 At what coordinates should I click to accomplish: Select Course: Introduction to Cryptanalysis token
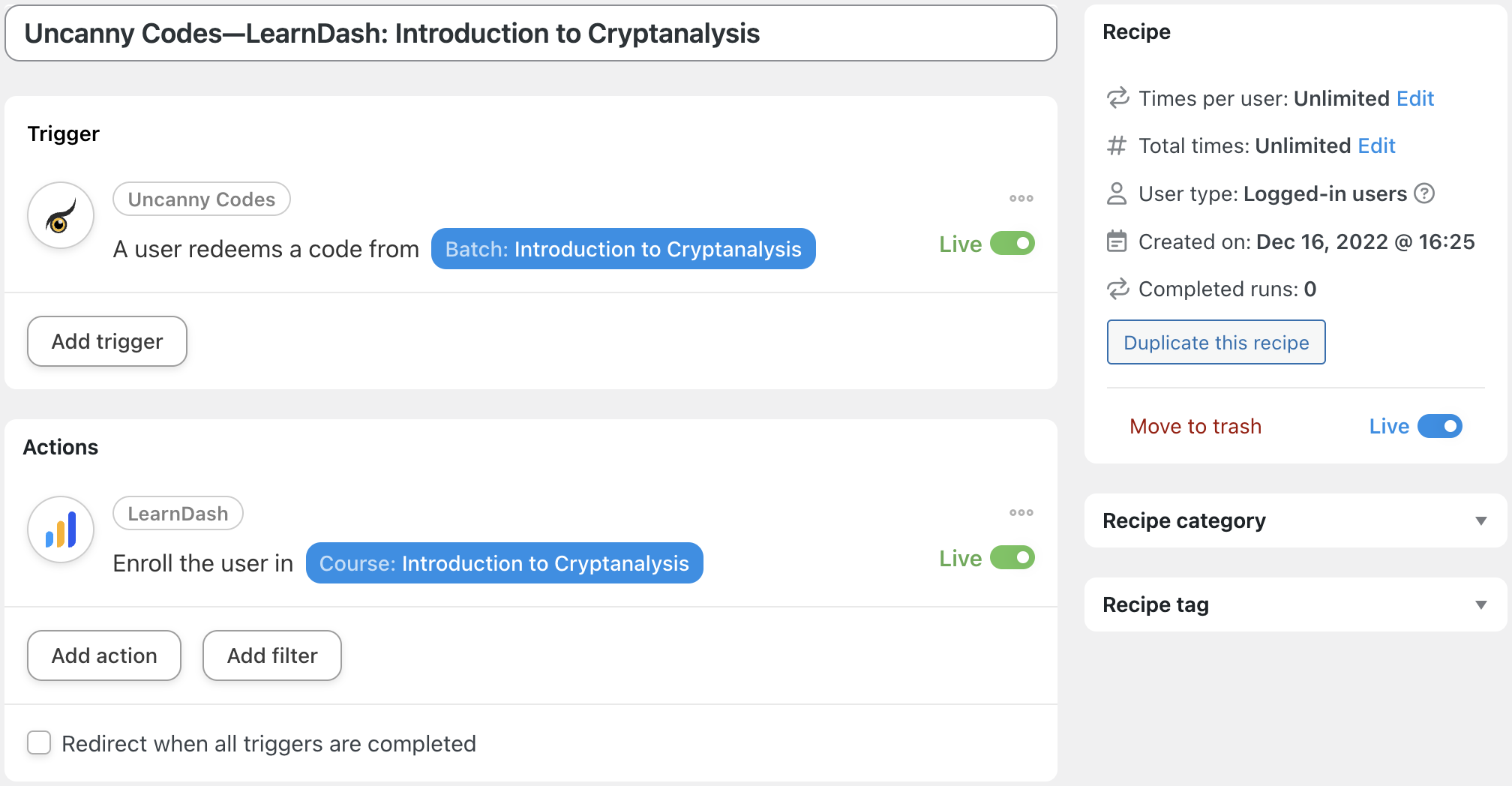504,562
